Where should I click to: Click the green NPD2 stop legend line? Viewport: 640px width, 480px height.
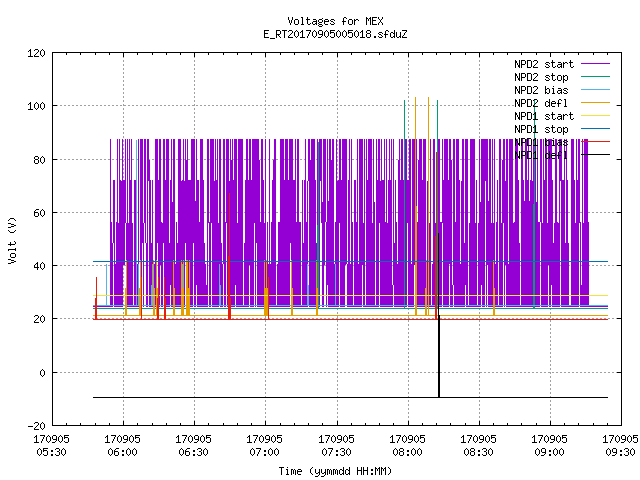(x=595, y=76)
